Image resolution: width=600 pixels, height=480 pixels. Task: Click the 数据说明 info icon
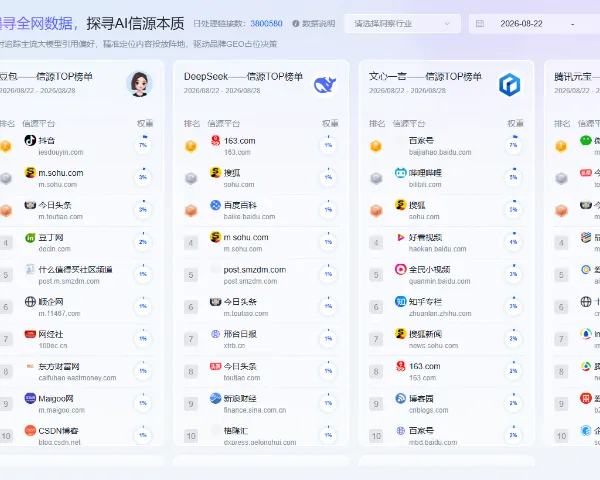(296, 24)
